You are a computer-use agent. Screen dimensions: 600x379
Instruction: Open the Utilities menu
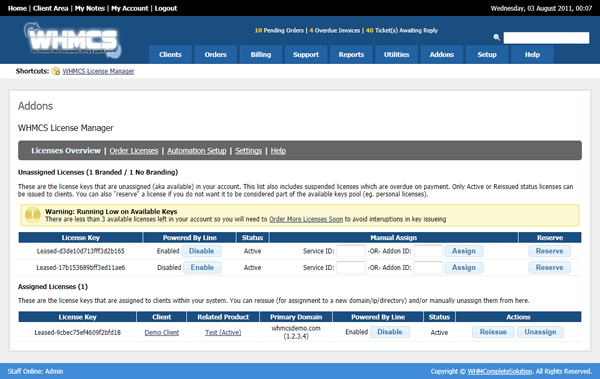click(x=396, y=54)
